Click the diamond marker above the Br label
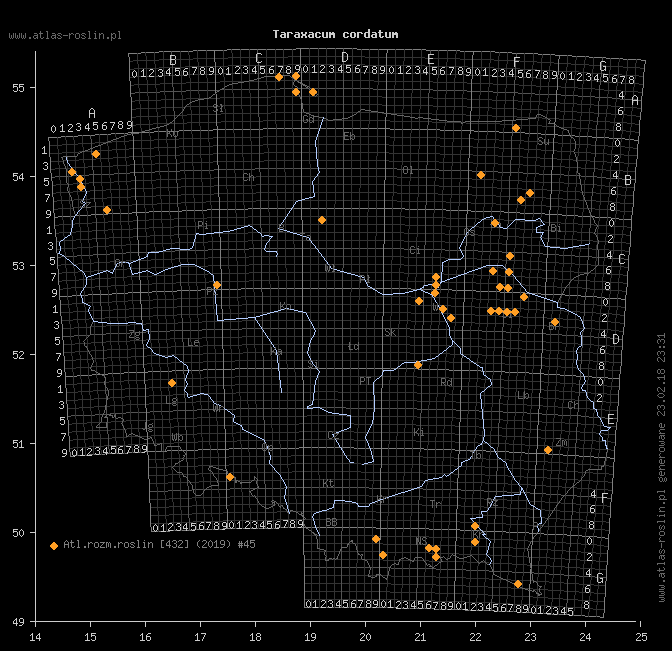Image resolution: width=672 pixels, height=651 pixels. click(555, 322)
